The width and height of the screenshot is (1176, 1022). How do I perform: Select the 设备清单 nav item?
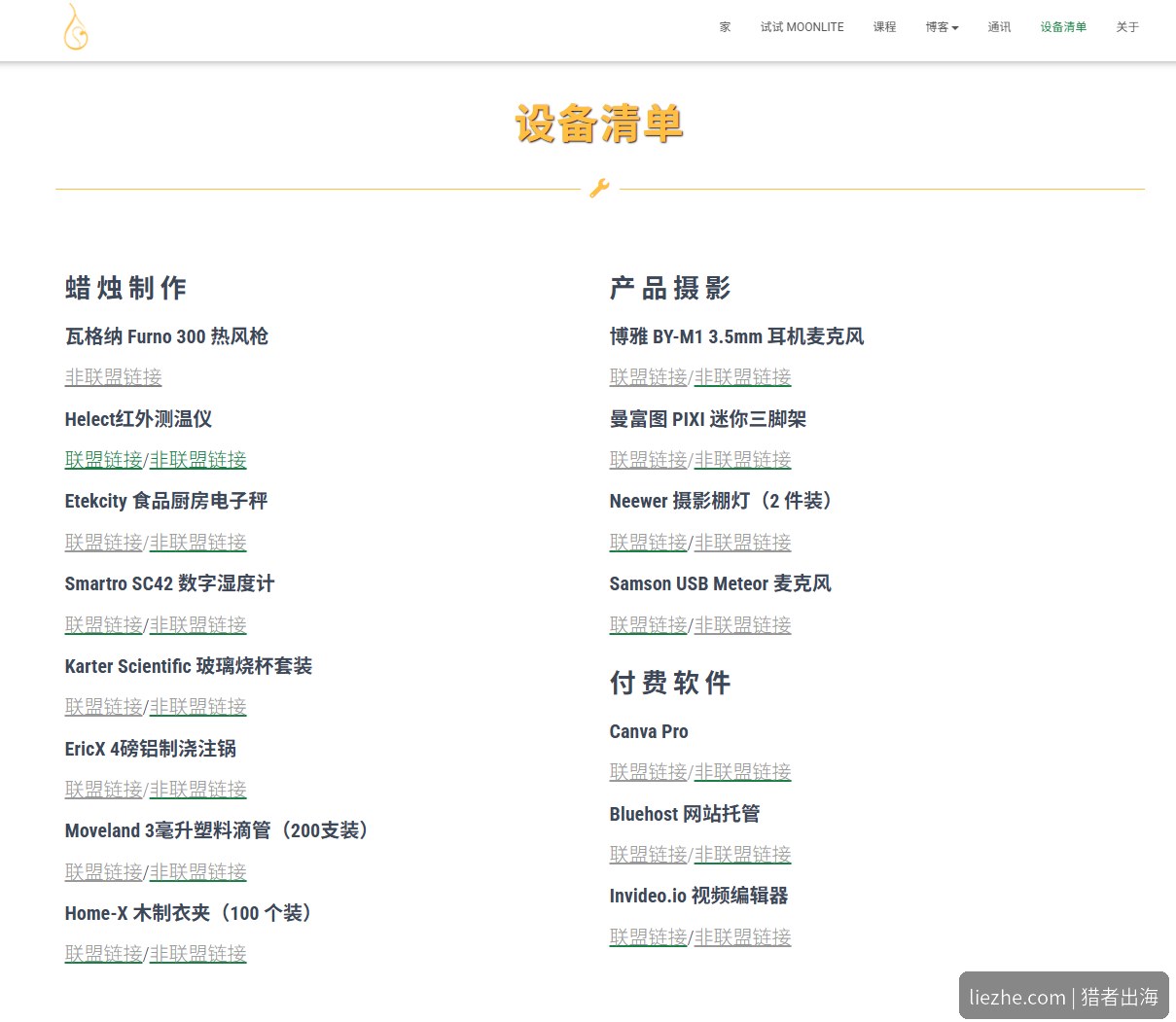pyautogui.click(x=1063, y=27)
